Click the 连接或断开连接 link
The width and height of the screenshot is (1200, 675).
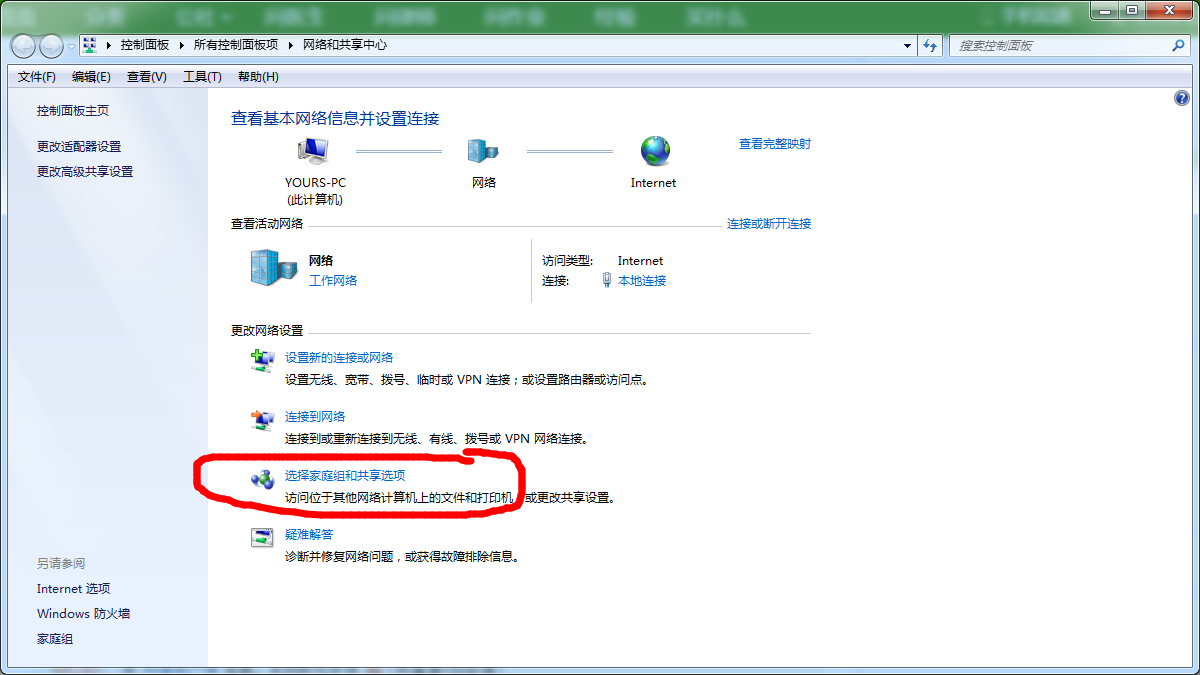click(x=769, y=224)
